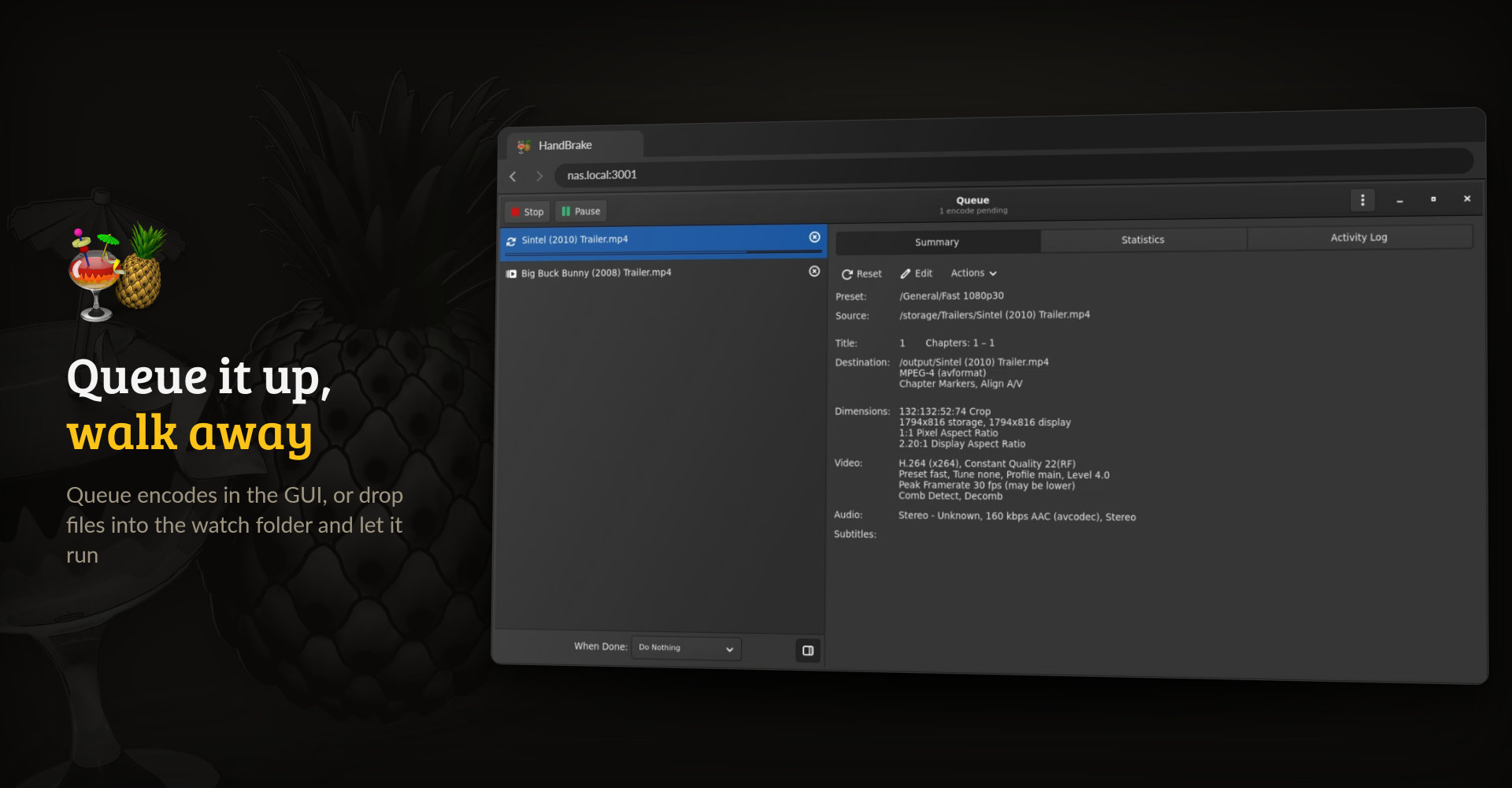Screen dimensions: 1512x788
Task: Go back in the browser
Action: 513,177
